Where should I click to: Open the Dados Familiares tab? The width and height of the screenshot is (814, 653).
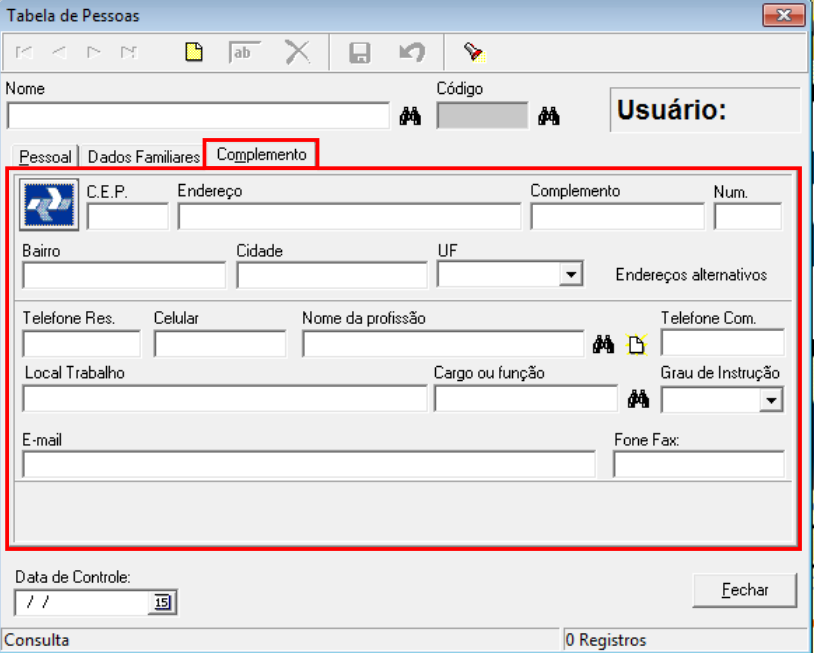point(143,157)
